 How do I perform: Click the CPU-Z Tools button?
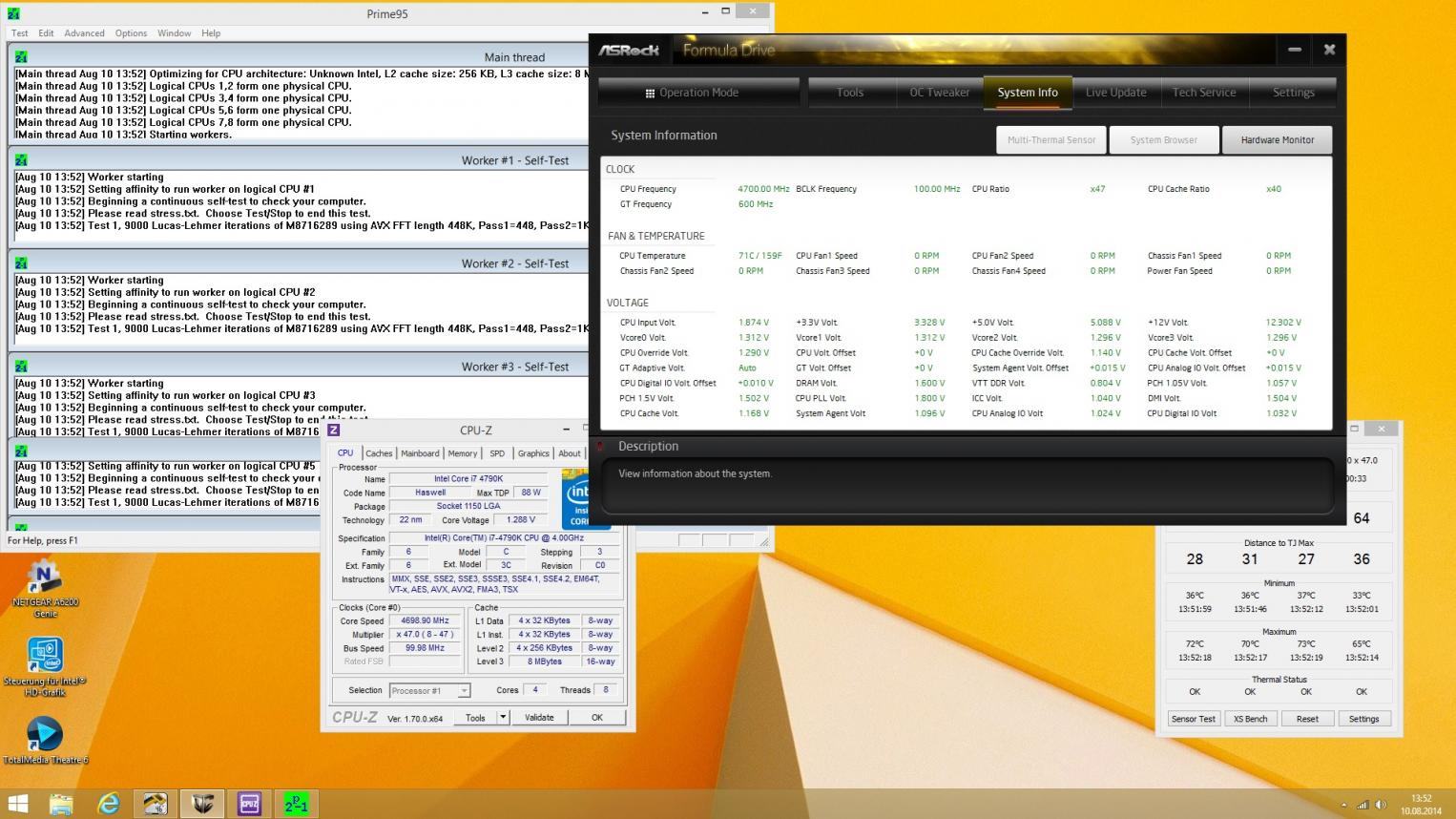pyautogui.click(x=475, y=718)
